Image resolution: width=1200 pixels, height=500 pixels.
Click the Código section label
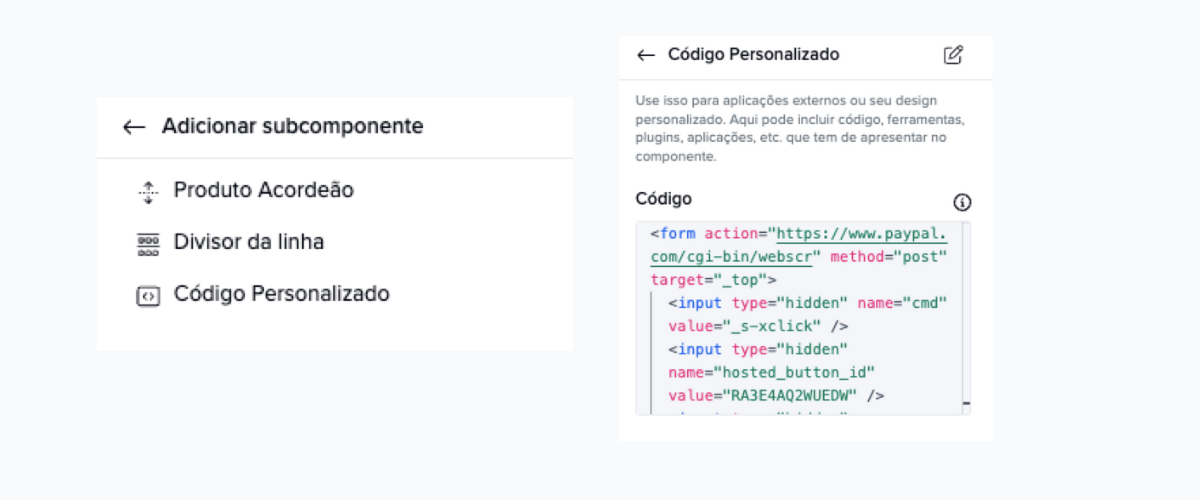(664, 199)
